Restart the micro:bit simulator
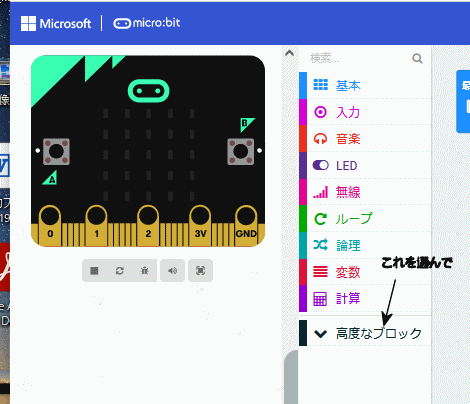Image resolution: width=470 pixels, height=404 pixels. [x=120, y=270]
